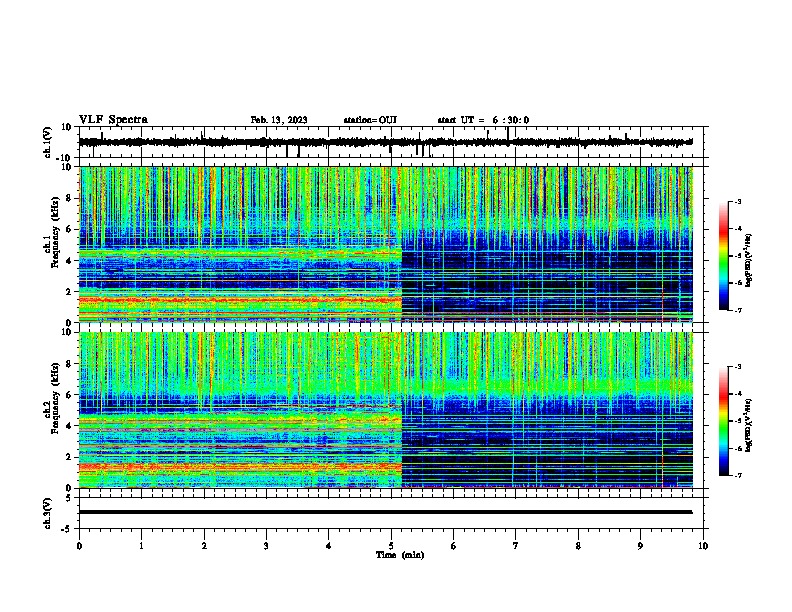Click the date 'Feb. 13, 2023'
The image size is (792, 612).
pos(279,120)
